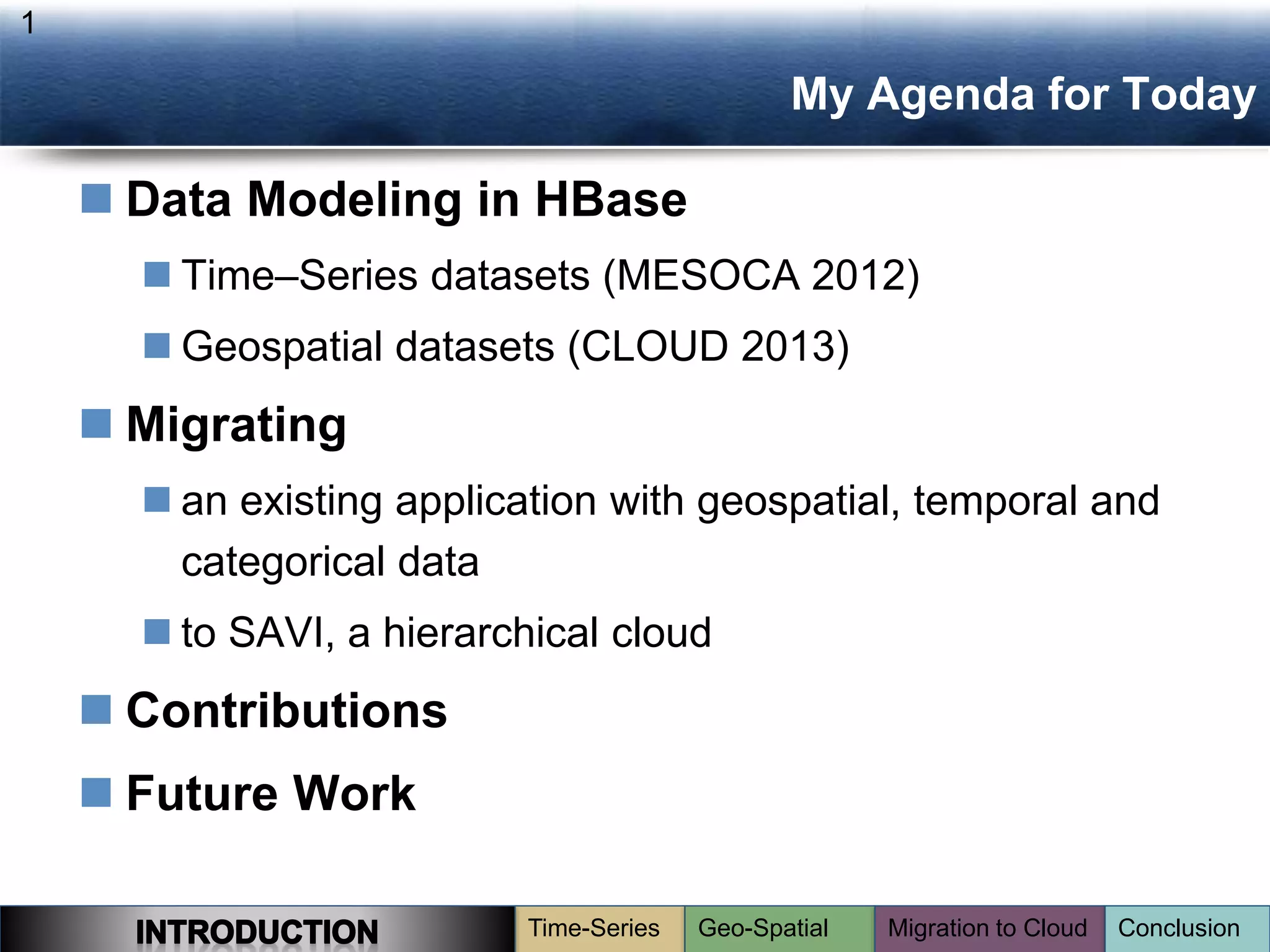Select the Geospatial datasets (CLOUD 2013) line
1270x952 pixels.
pos(515,347)
